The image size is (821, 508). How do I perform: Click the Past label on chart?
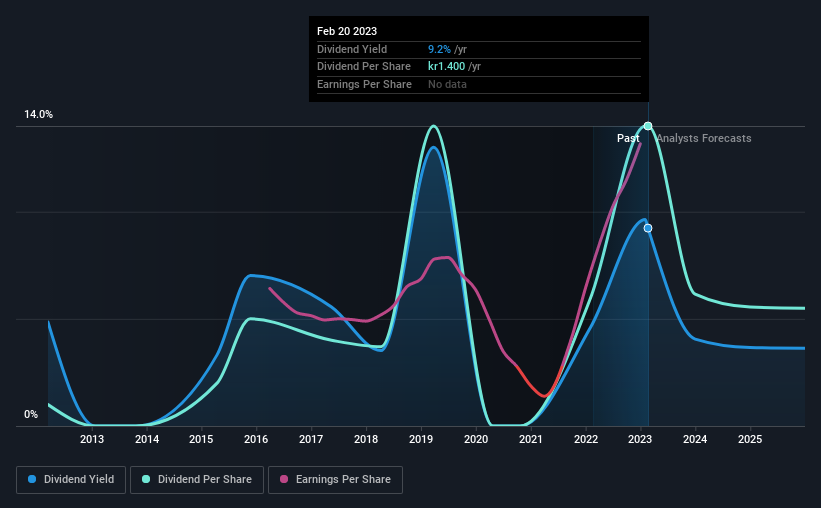pos(628,138)
